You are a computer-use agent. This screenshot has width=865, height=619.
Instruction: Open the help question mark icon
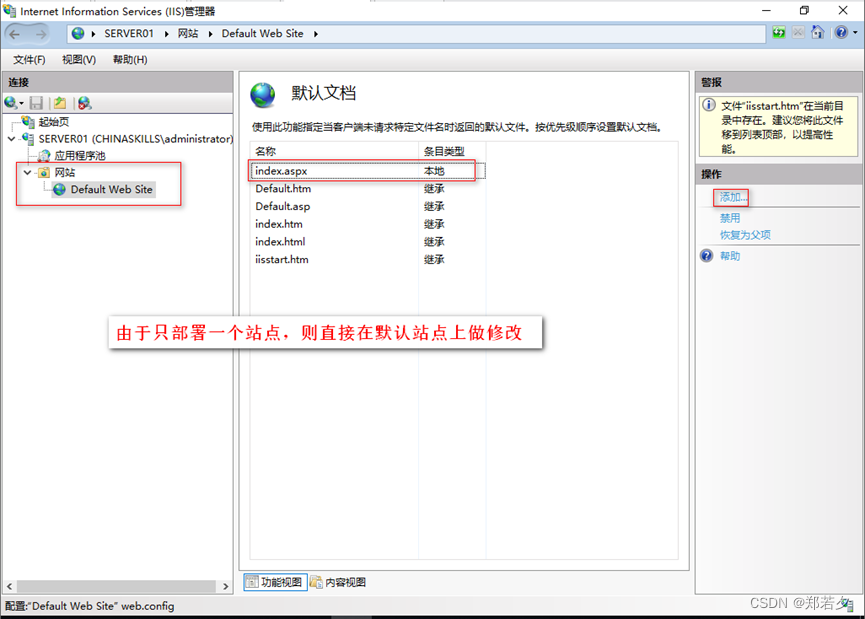pos(841,33)
